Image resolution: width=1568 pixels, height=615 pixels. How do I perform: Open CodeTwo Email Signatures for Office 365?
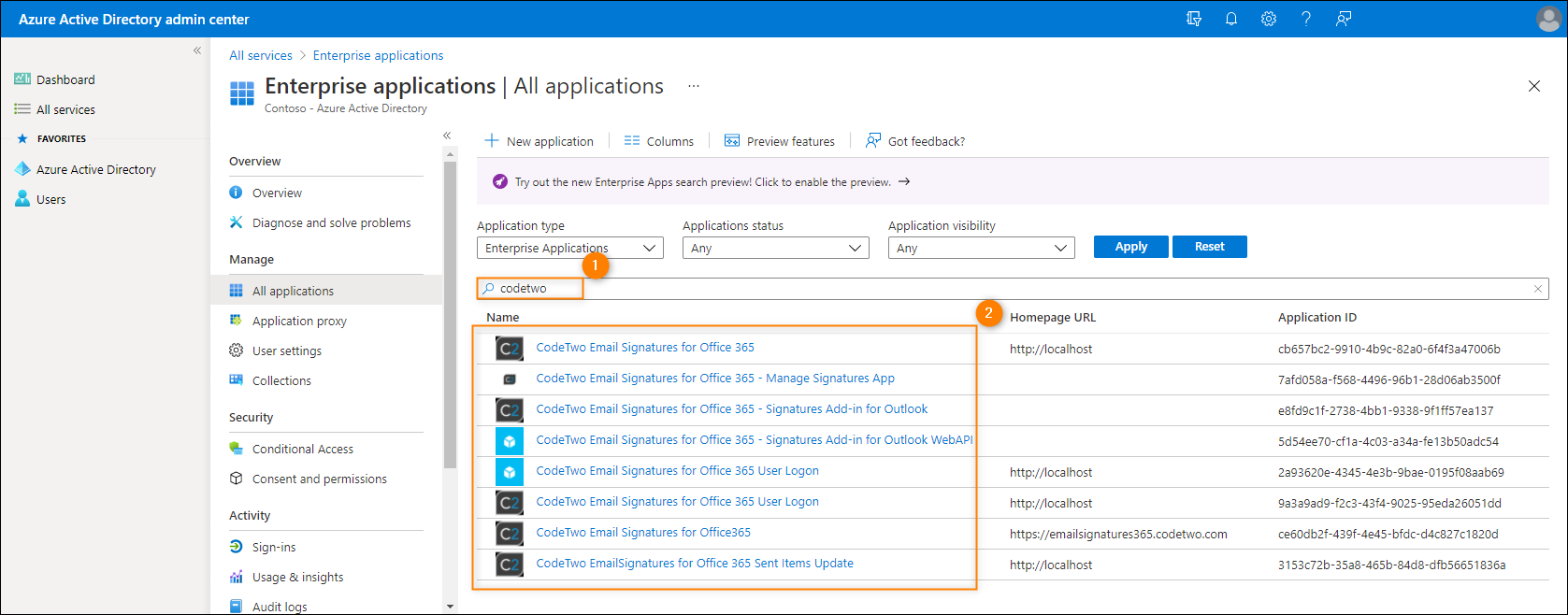(x=645, y=347)
